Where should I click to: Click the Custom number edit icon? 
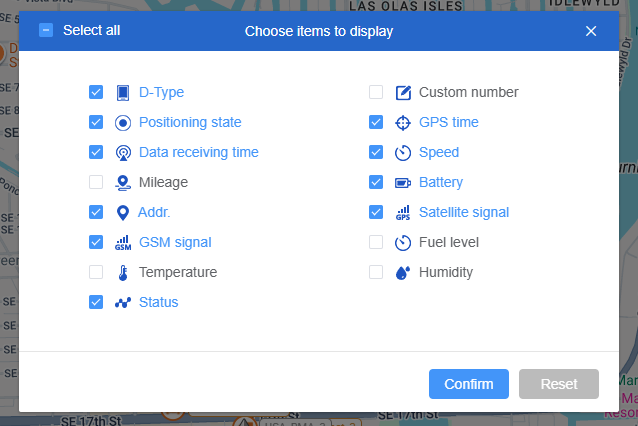tap(403, 93)
